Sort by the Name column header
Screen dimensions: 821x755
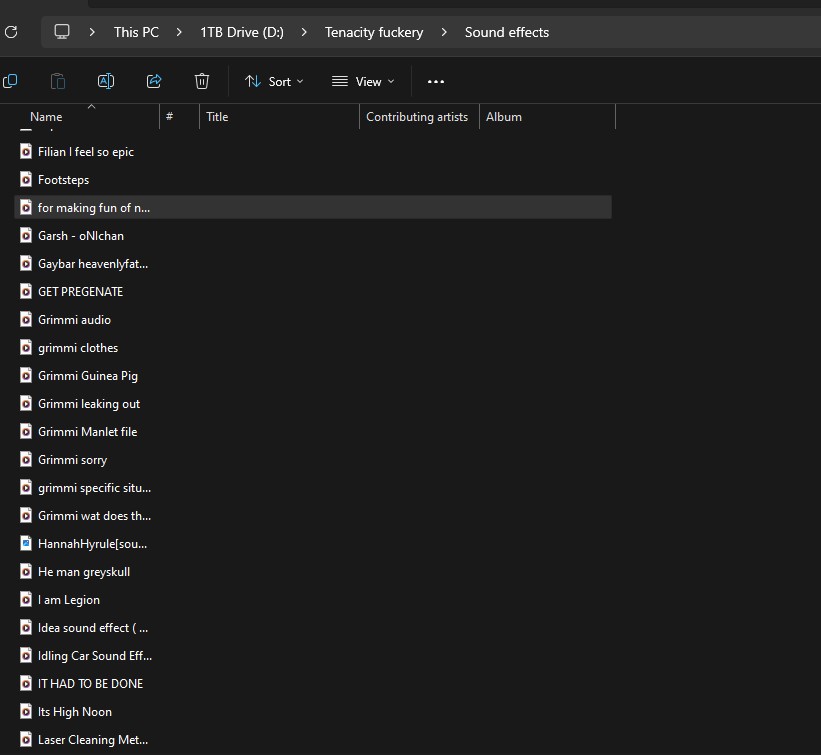pos(46,117)
